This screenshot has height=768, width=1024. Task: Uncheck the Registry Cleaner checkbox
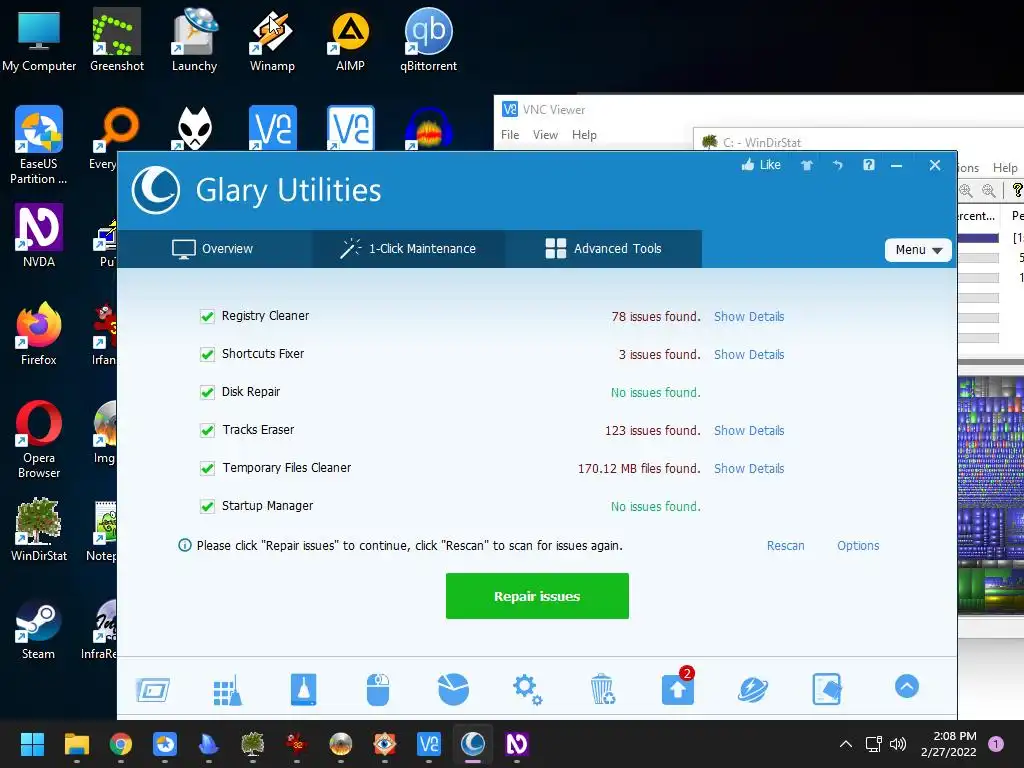coord(207,317)
